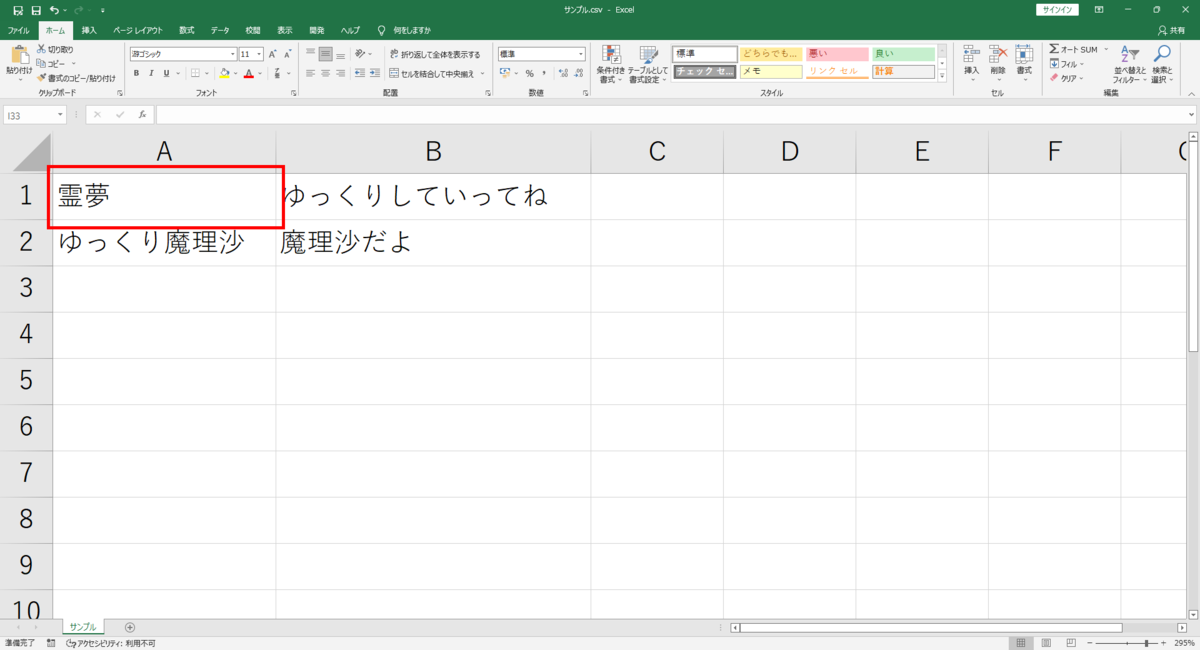Toggle middle vertical alignment
Viewport: 1200px width, 650px height.
pos(325,54)
